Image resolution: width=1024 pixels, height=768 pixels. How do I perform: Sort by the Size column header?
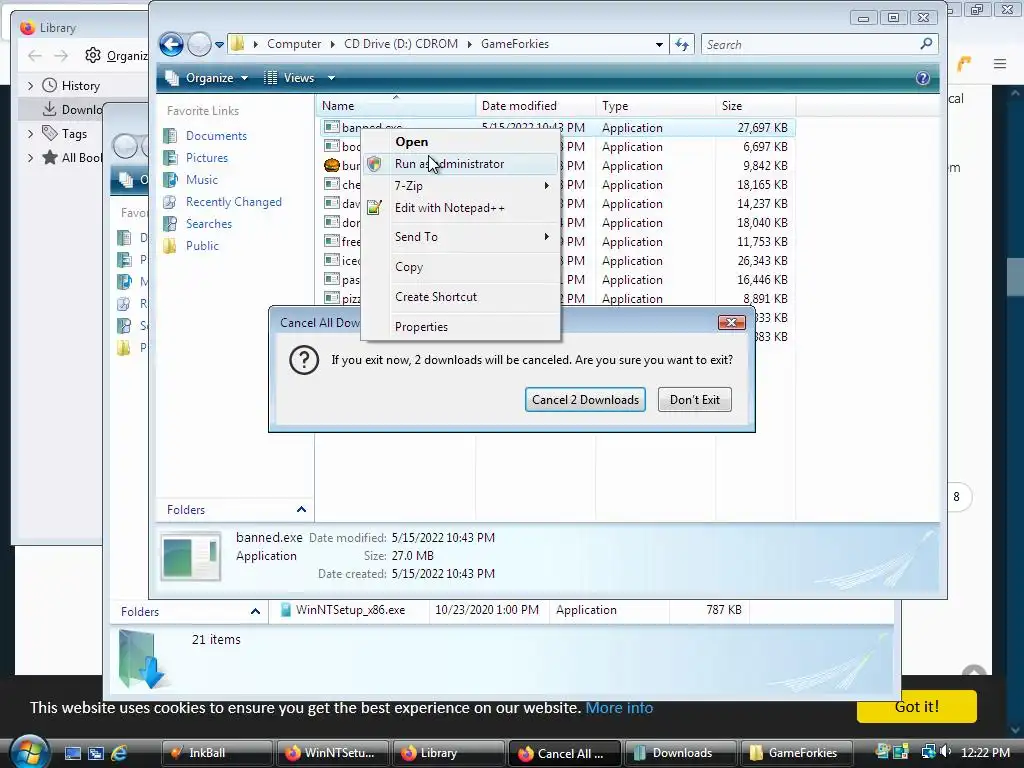point(756,106)
